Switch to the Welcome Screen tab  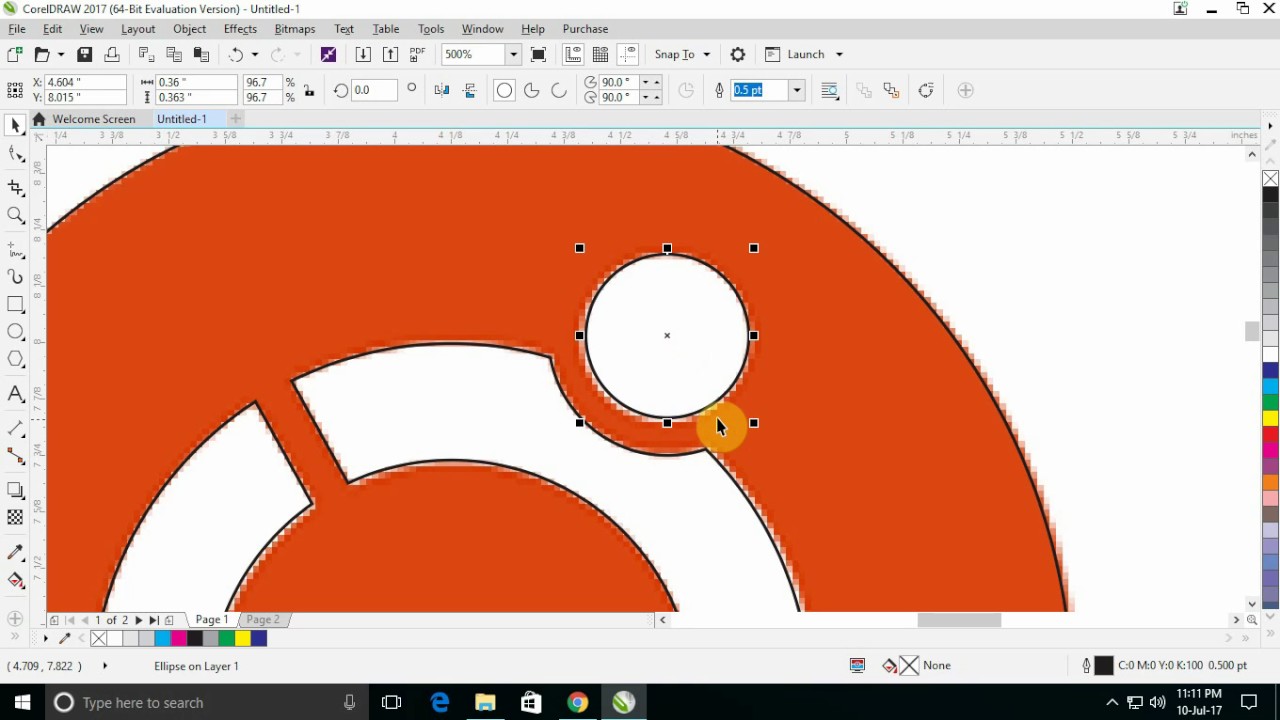coord(94,119)
